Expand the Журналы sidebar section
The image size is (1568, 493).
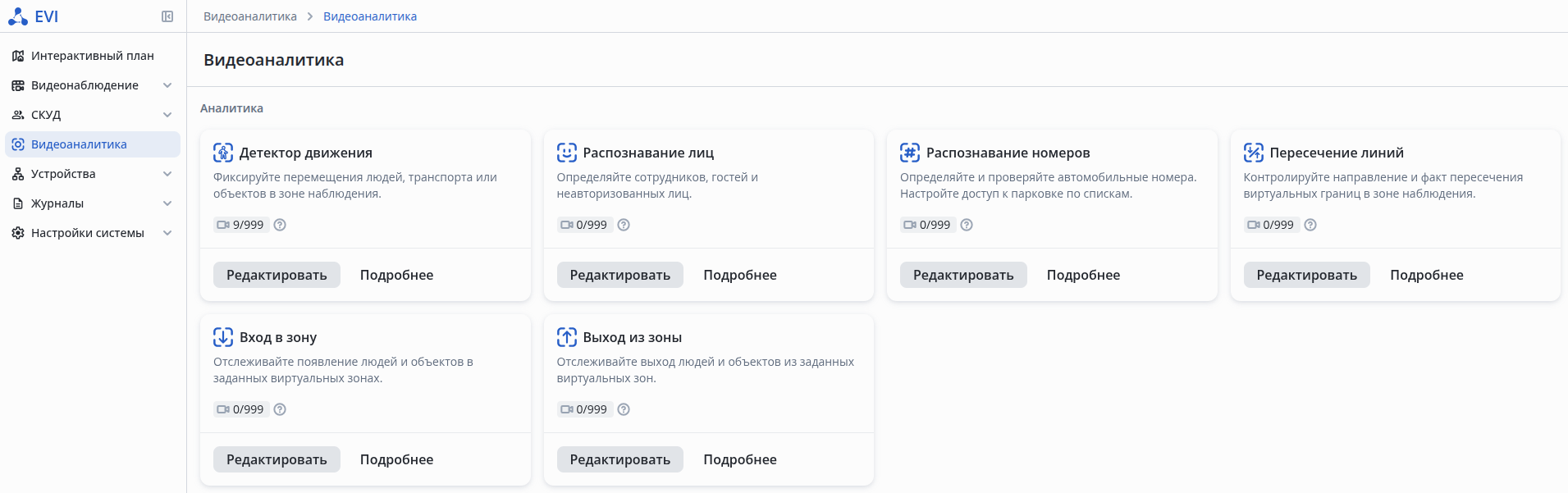pos(167,203)
